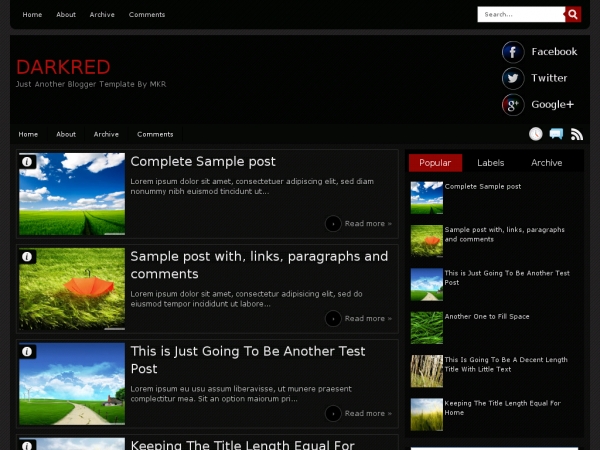Viewport: 600px width, 450px height.
Task: Open popular link This is Just Going To Be Another Test
Action: pos(507,277)
